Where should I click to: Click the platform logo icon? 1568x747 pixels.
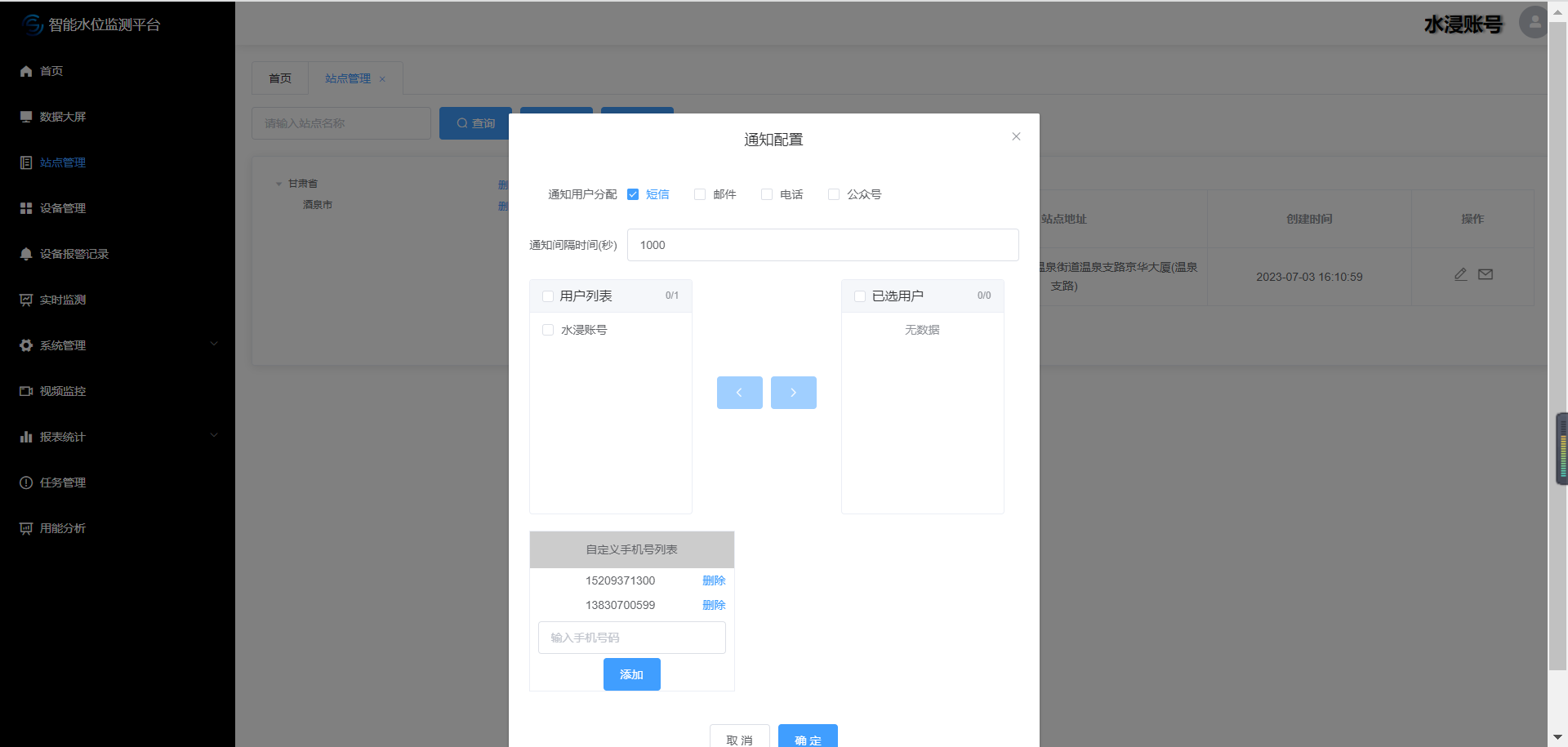tap(33, 24)
